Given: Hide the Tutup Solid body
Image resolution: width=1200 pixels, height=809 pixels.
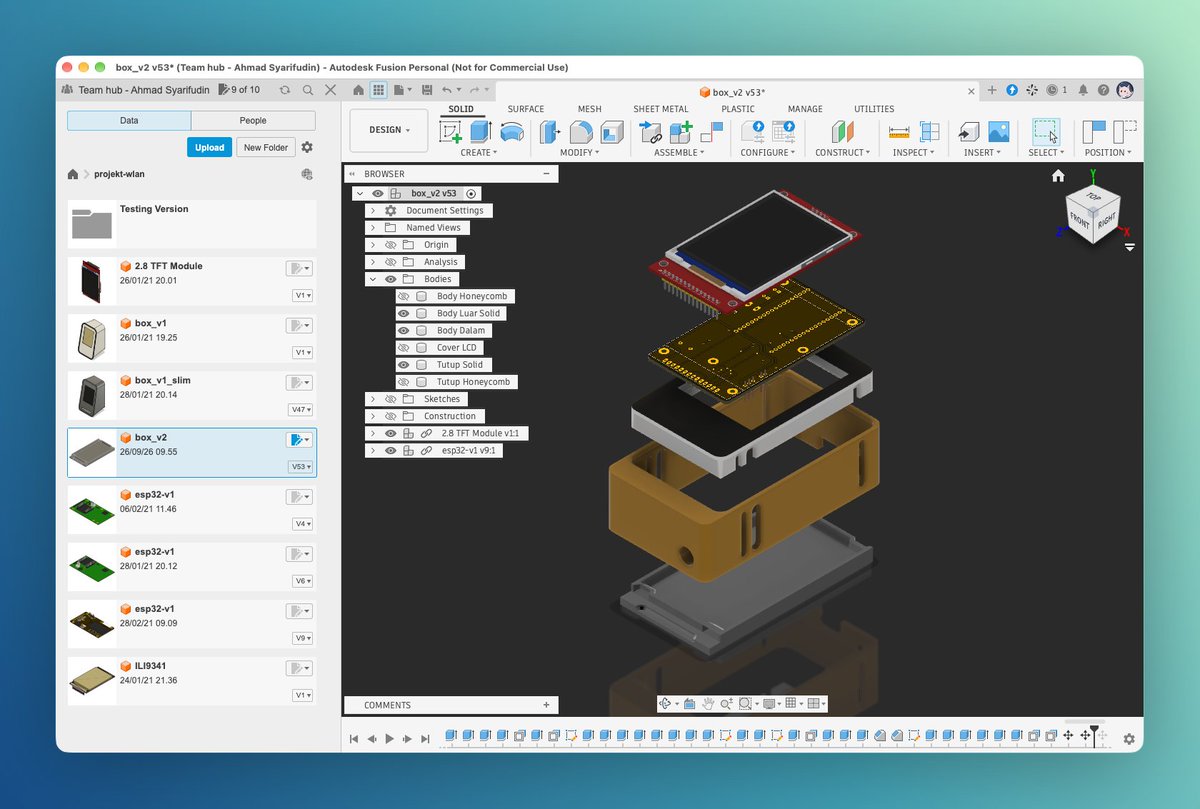Looking at the screenshot, I should 404,365.
